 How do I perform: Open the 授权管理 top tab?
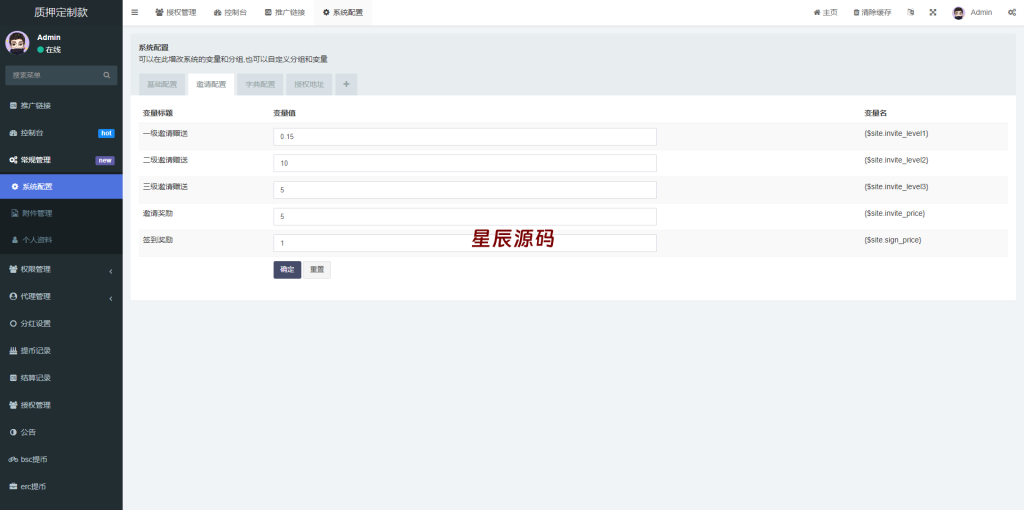click(176, 12)
